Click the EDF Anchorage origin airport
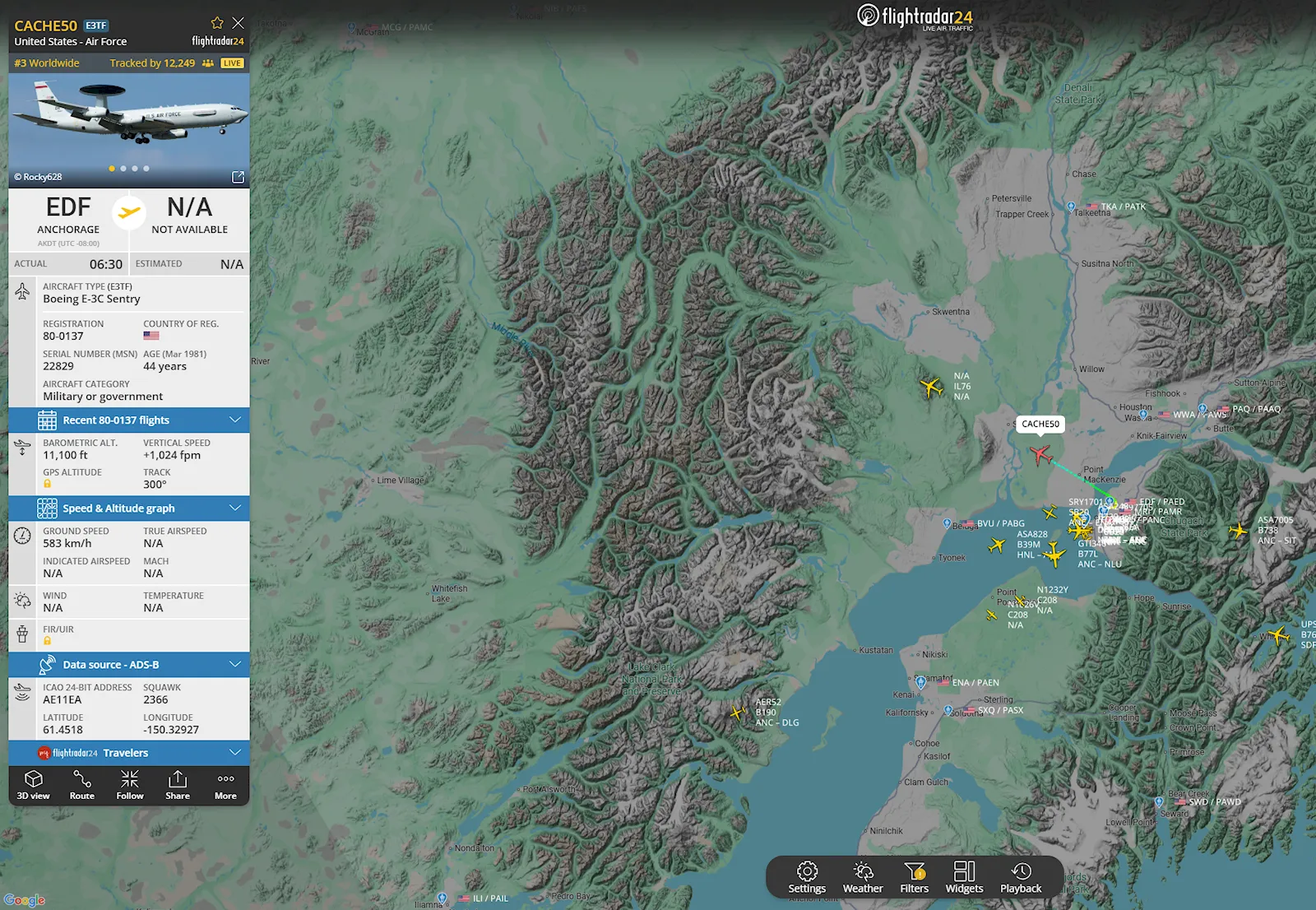Viewport: 1316px width, 910px height. [68, 216]
